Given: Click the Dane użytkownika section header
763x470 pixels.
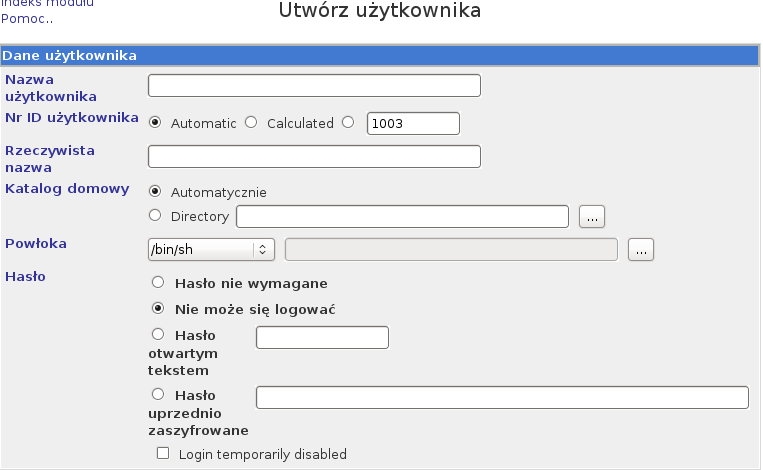Looking at the screenshot, I should (380, 55).
